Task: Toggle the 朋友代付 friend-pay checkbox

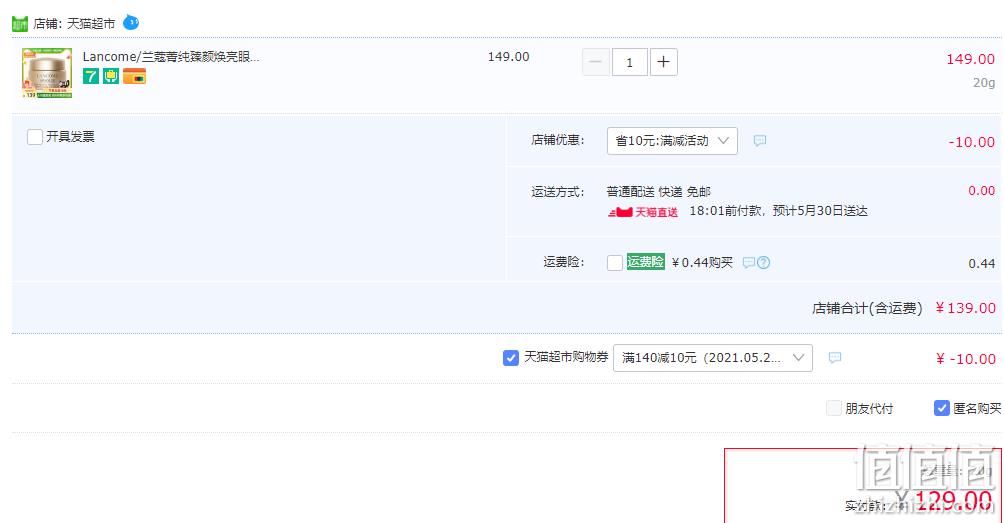Action: click(x=833, y=408)
